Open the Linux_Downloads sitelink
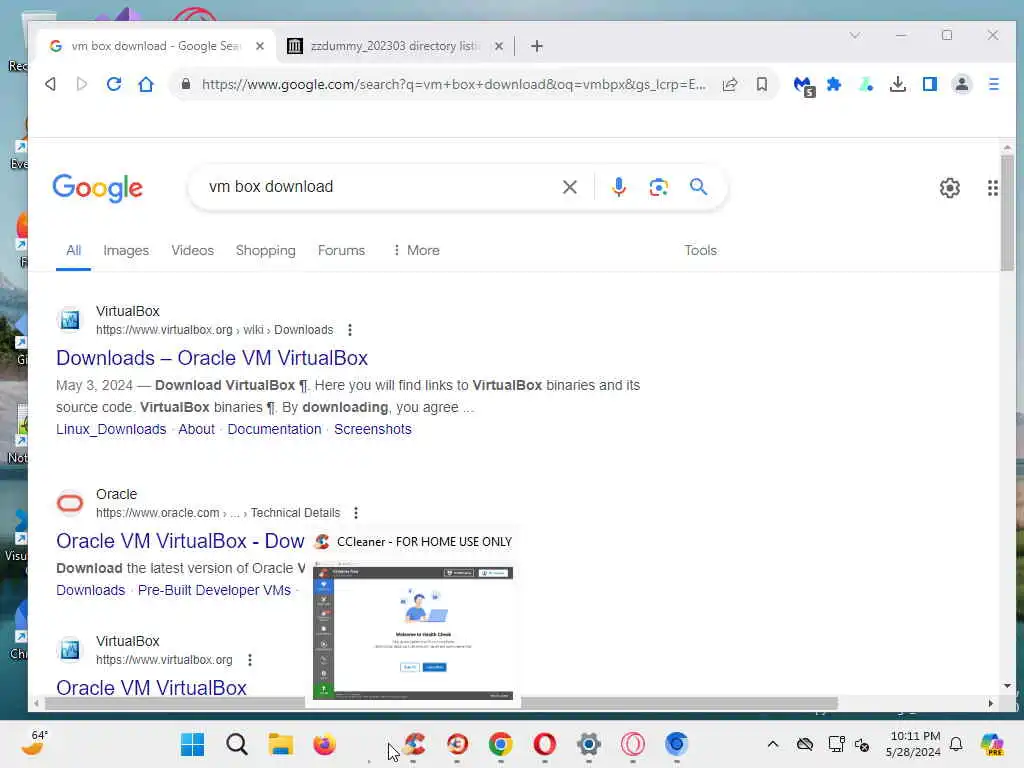This screenshot has width=1024, height=768. pos(111,429)
